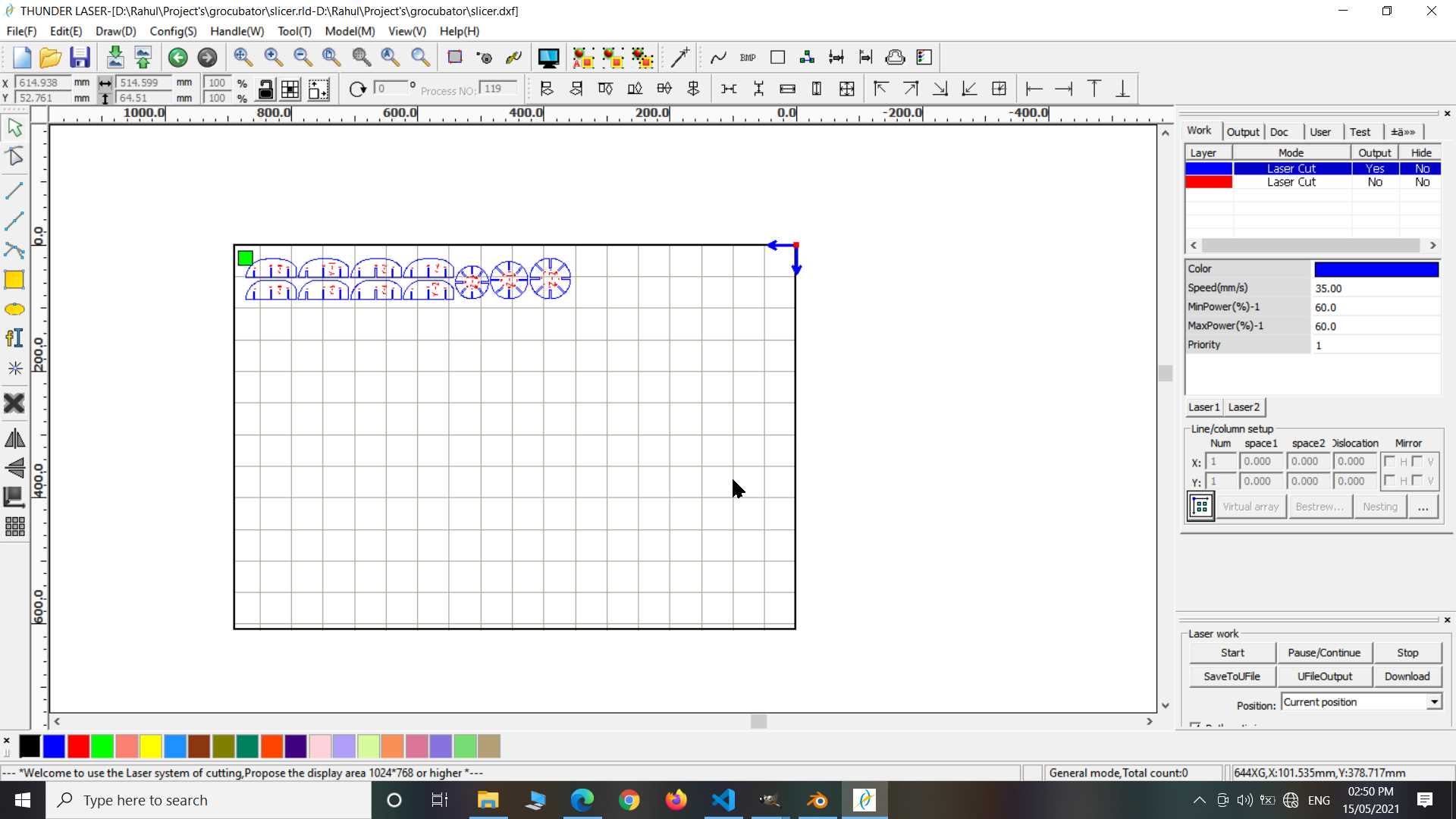Click the BMP bitmap handle icon
Viewport: 1456px width, 819px height.
[x=748, y=58]
